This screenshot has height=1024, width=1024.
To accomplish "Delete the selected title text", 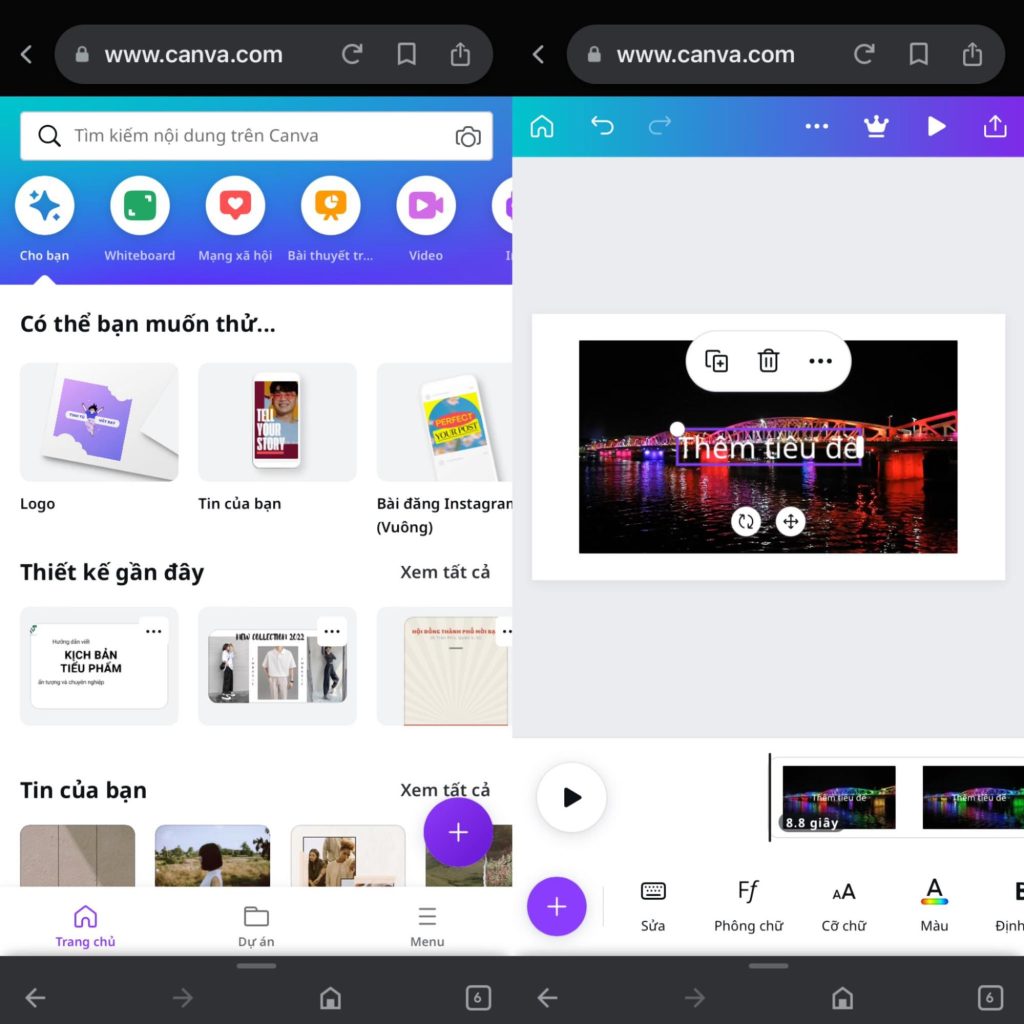I will (768, 361).
